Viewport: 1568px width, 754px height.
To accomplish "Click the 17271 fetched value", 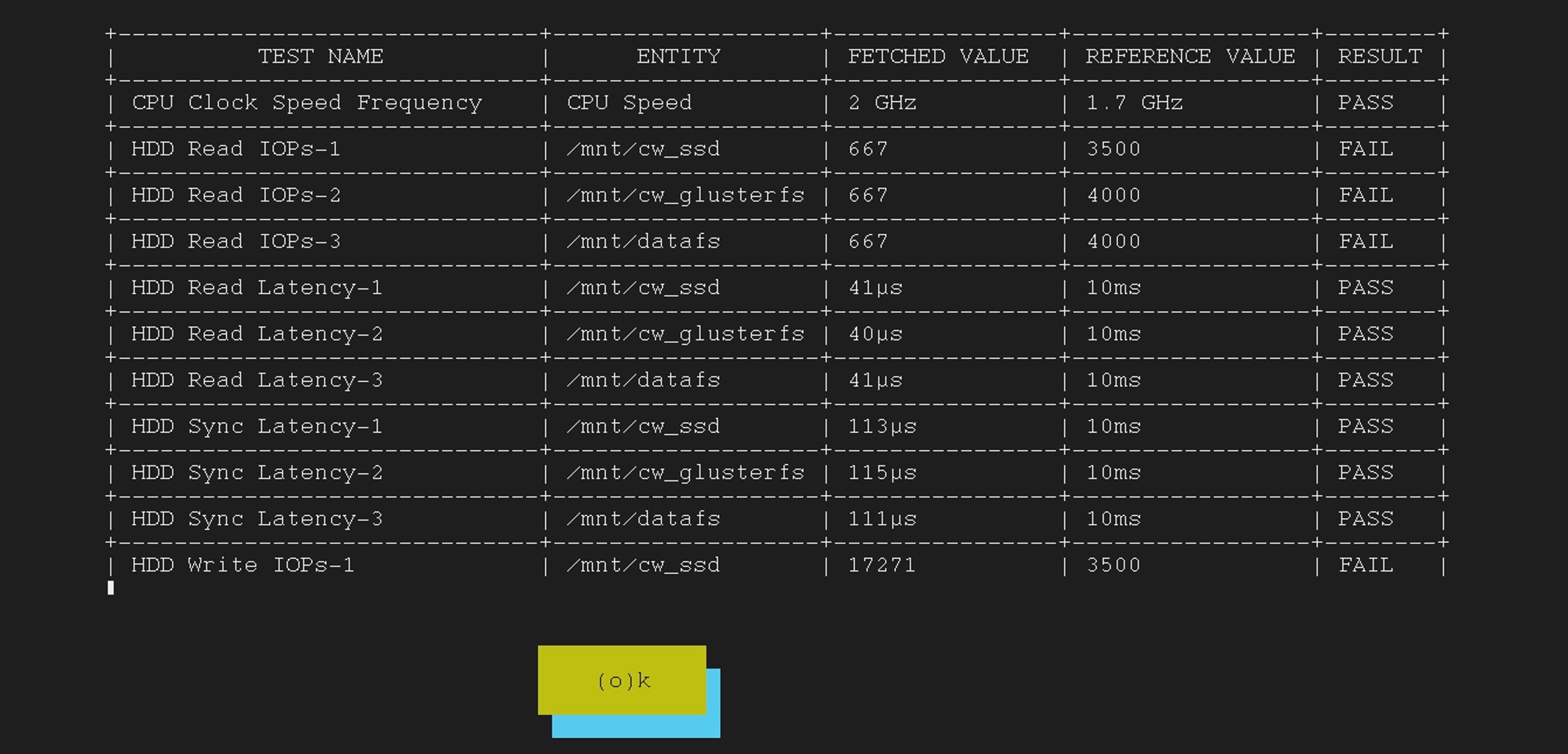I will click(x=882, y=565).
